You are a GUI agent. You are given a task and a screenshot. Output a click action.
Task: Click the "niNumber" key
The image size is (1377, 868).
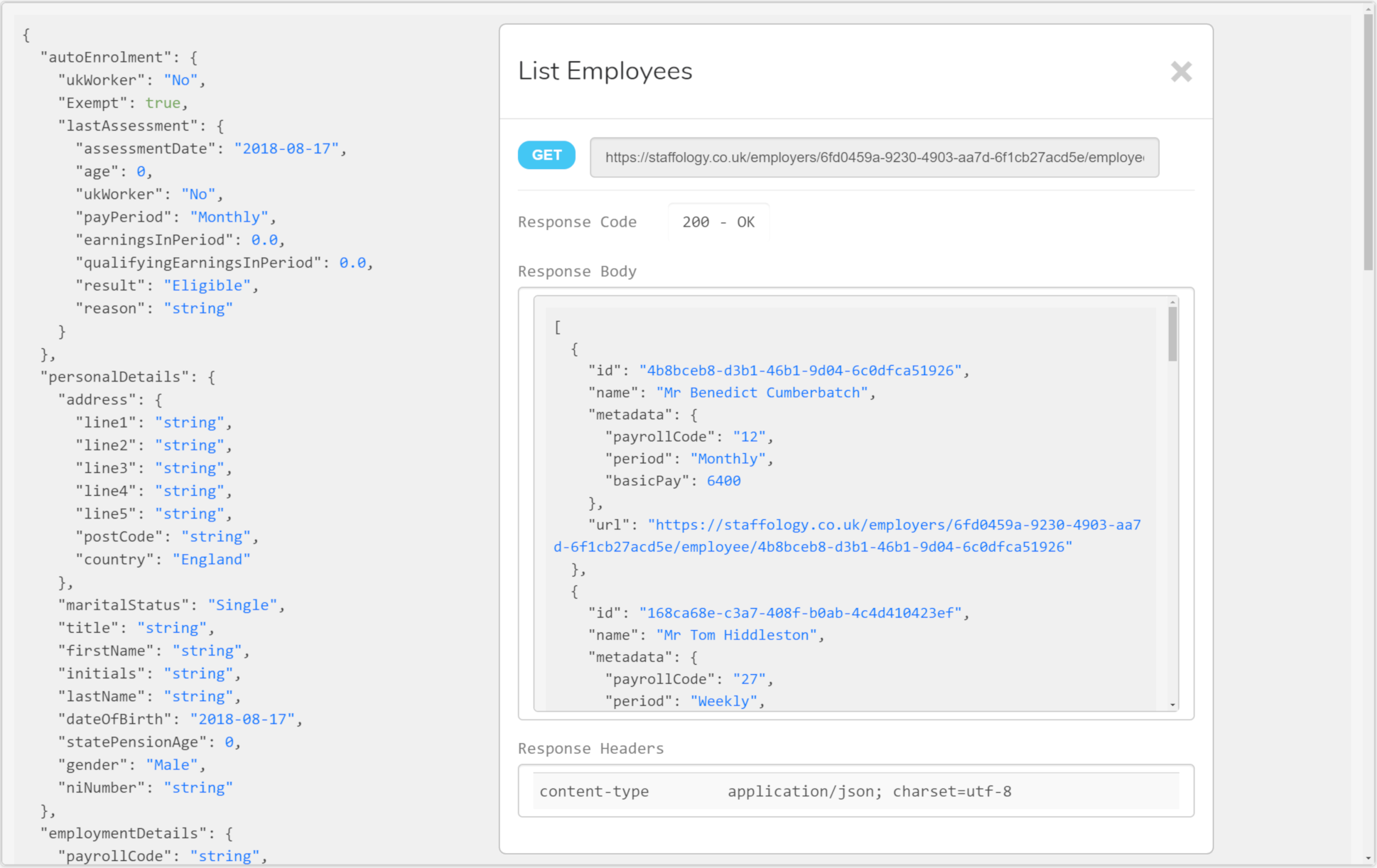click(102, 788)
